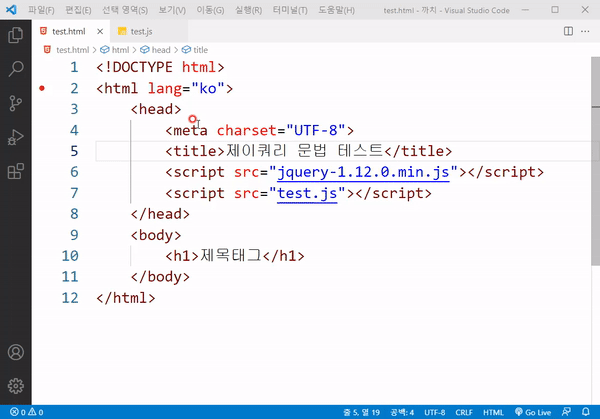Click the closing </head> tag
Viewport: 600px width, 419px height.
coord(160,214)
